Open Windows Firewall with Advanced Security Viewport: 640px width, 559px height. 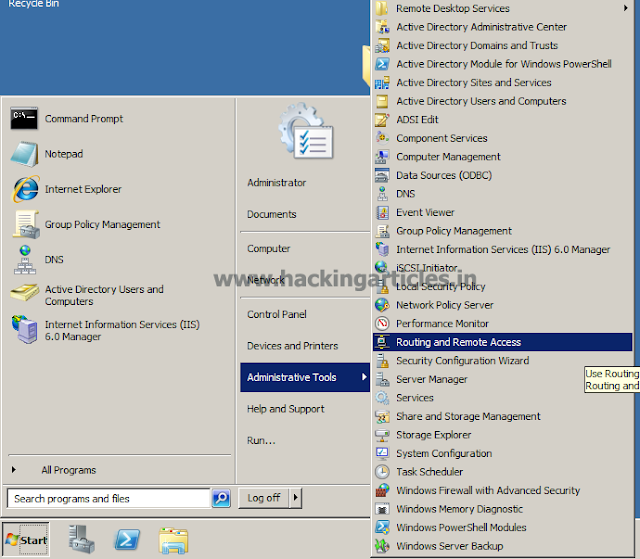click(x=488, y=490)
